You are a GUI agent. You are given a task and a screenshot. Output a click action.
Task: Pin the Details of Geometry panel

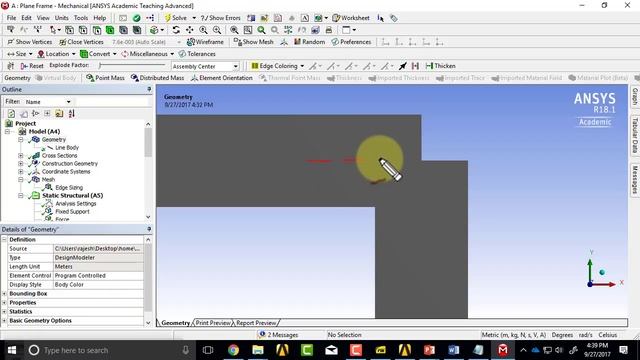point(149,229)
